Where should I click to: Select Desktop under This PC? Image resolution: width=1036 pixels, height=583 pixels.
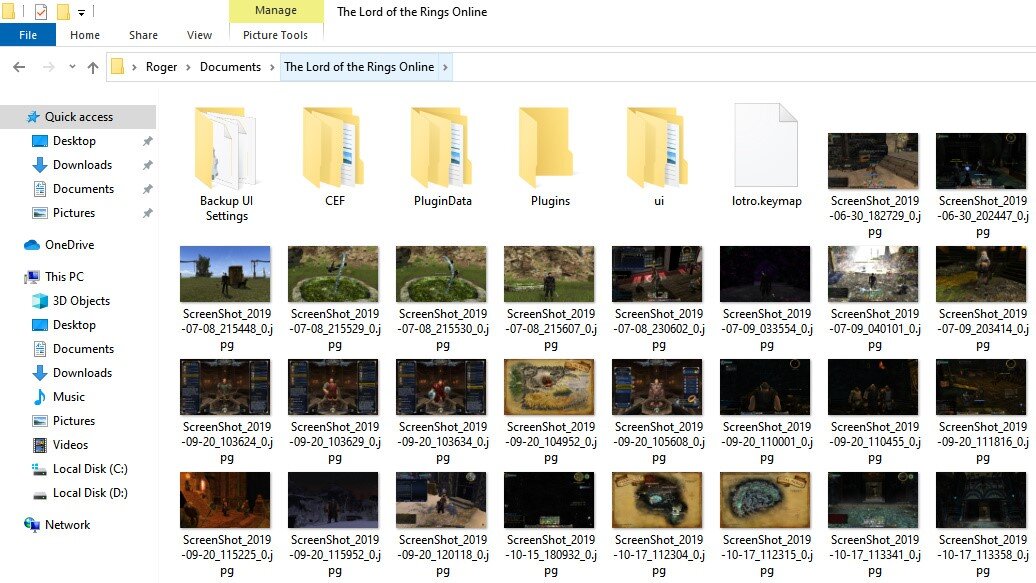click(x=74, y=325)
